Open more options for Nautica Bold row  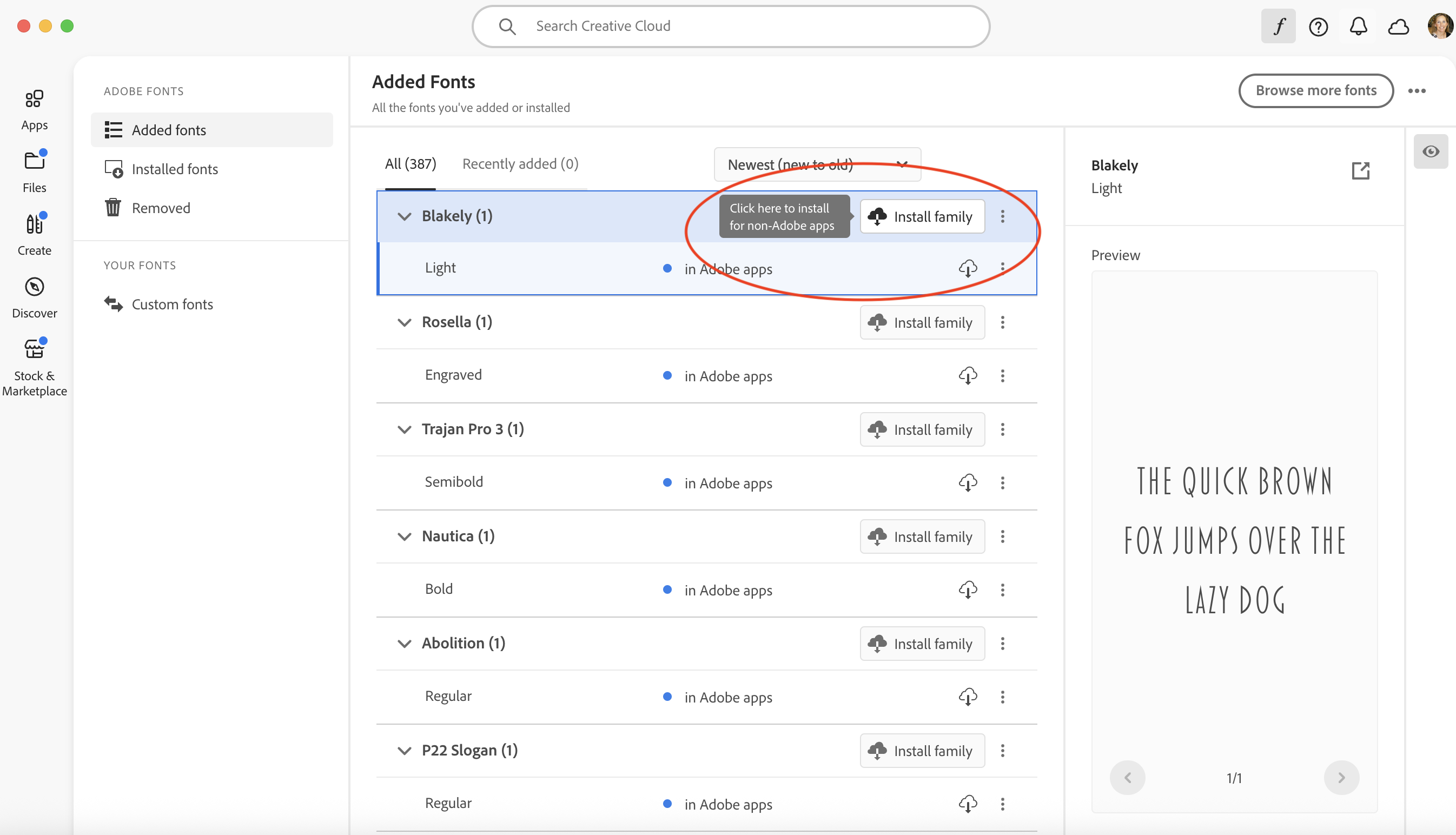point(1002,589)
